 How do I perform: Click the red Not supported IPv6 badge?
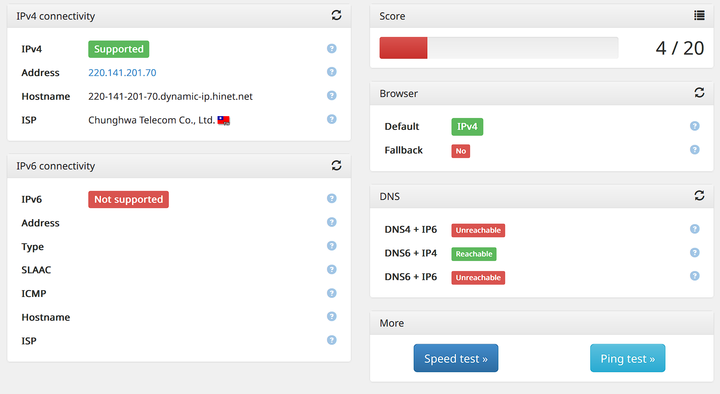pyautogui.click(x=129, y=199)
